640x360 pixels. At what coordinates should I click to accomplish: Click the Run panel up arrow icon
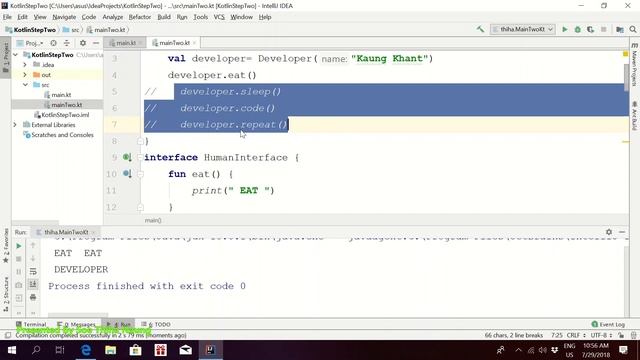[33, 246]
